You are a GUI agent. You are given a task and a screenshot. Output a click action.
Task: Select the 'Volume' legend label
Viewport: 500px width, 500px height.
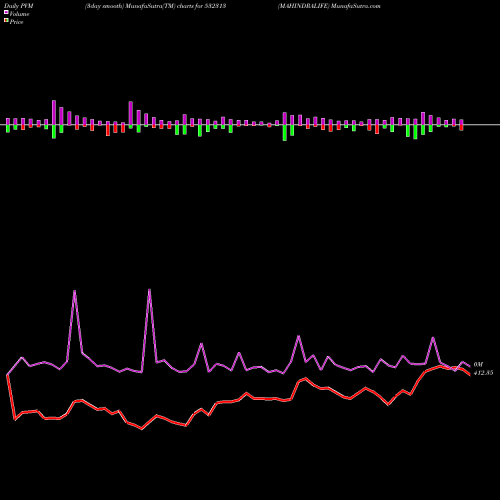[19, 14]
